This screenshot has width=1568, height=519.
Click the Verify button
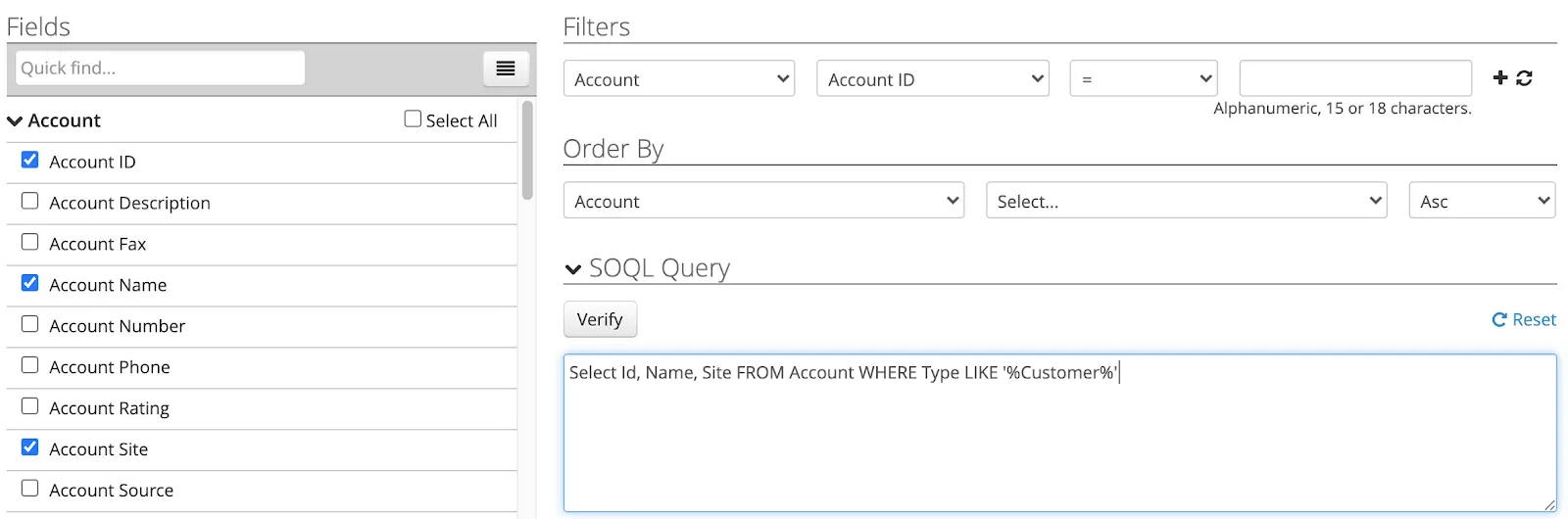pyautogui.click(x=600, y=319)
